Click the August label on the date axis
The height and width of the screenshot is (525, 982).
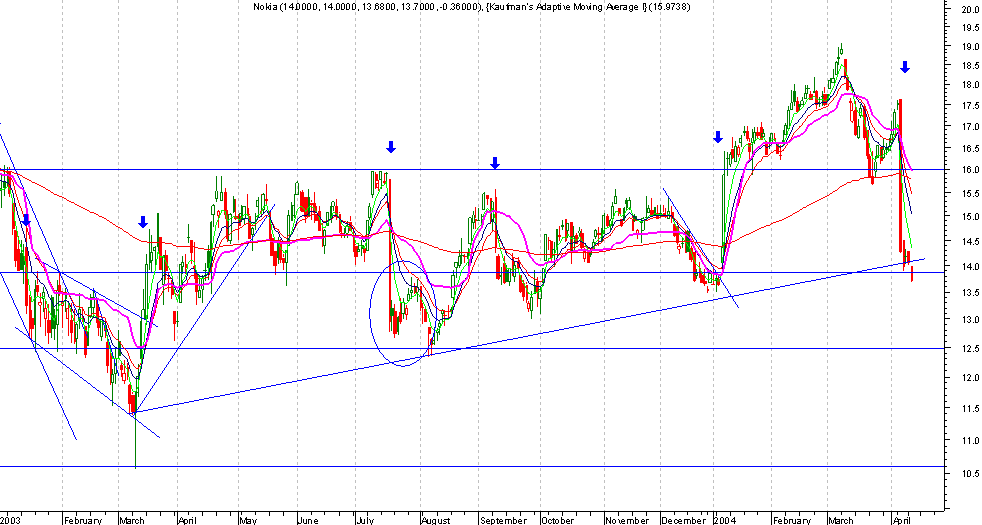436,520
